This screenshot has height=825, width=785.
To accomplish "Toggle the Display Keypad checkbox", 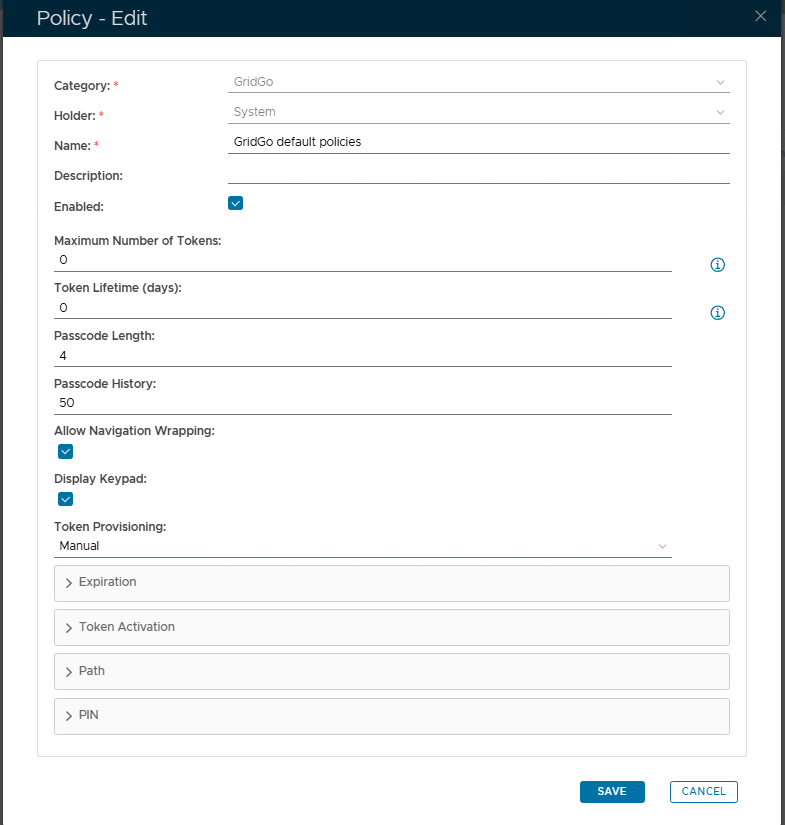I will pos(66,499).
